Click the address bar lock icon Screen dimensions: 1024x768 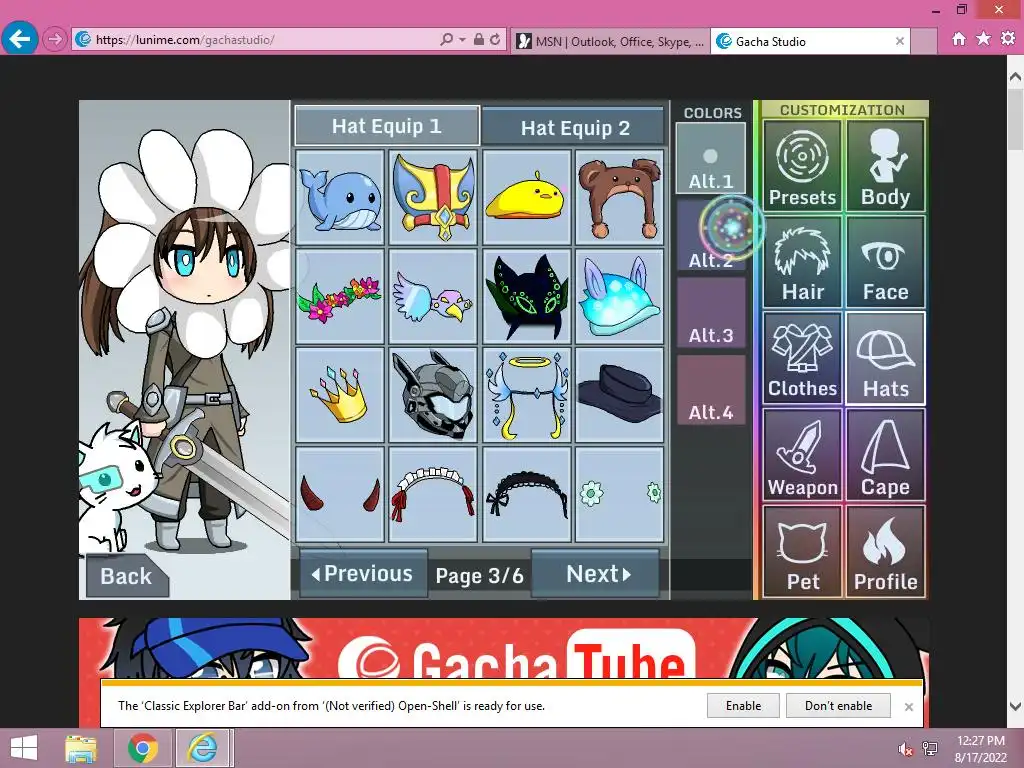point(479,40)
